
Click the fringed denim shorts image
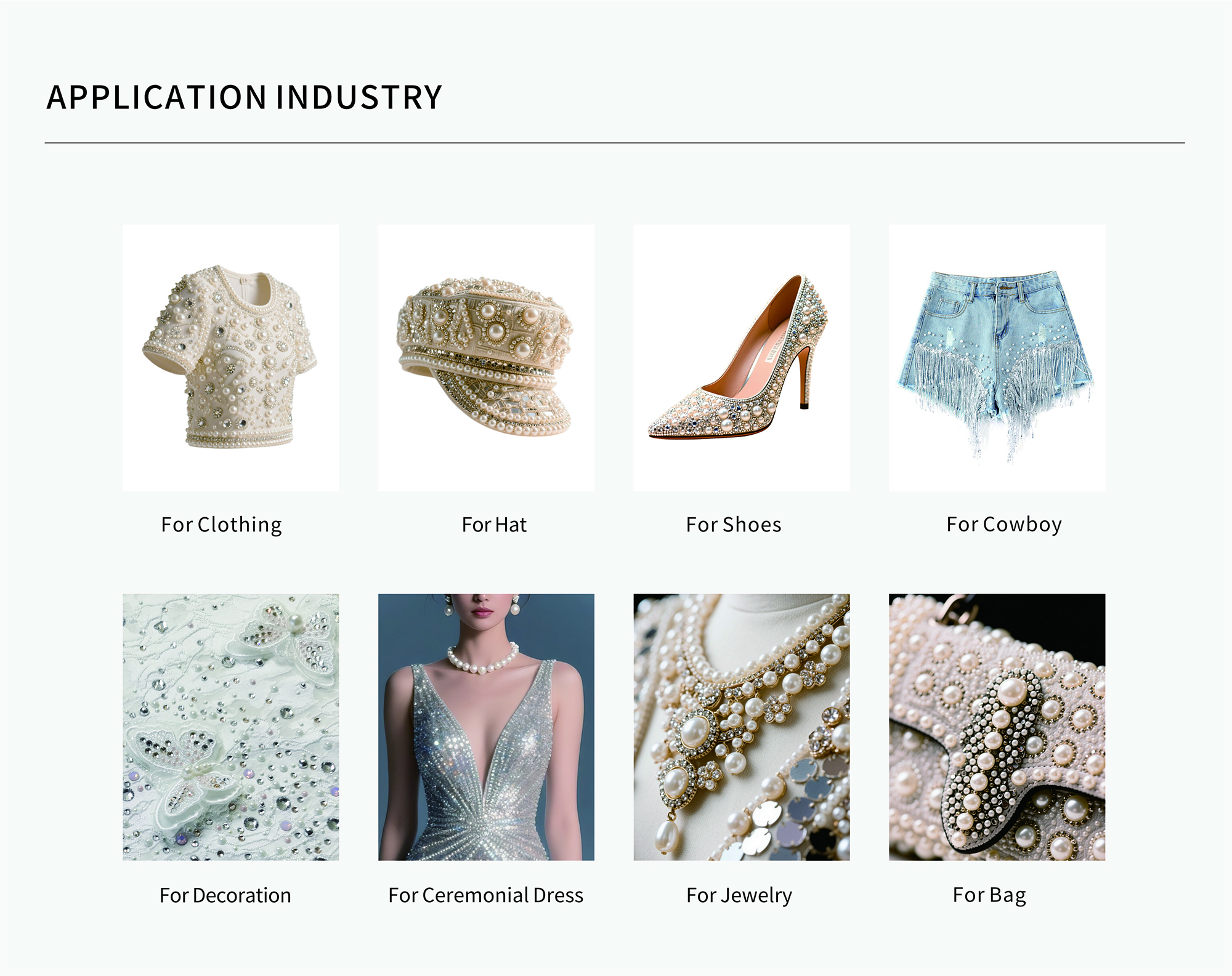(997, 357)
